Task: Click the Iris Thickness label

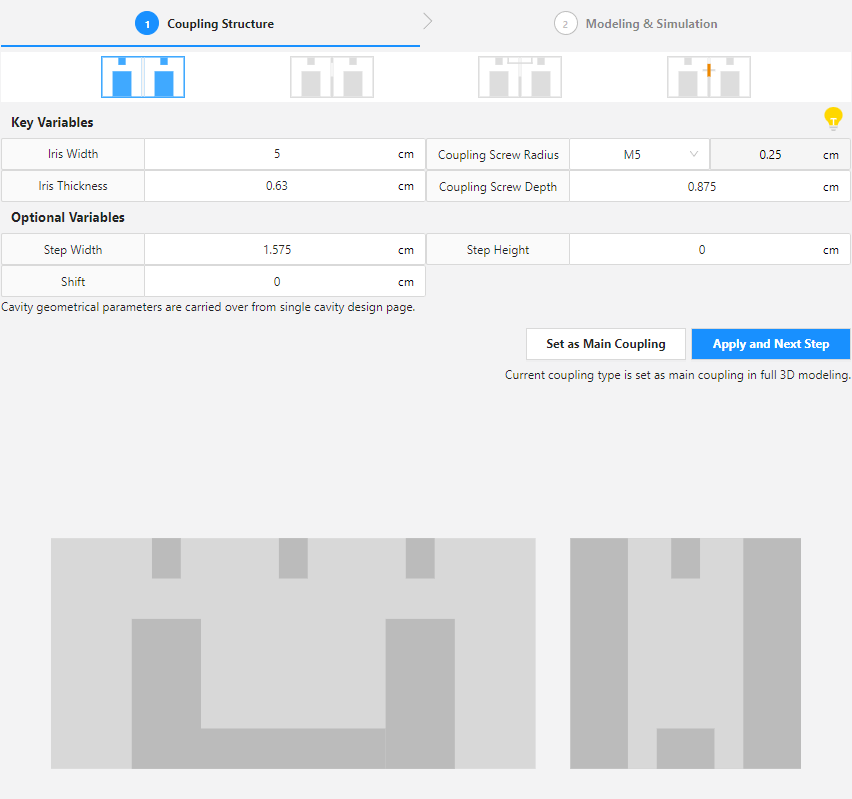Action: [73, 186]
